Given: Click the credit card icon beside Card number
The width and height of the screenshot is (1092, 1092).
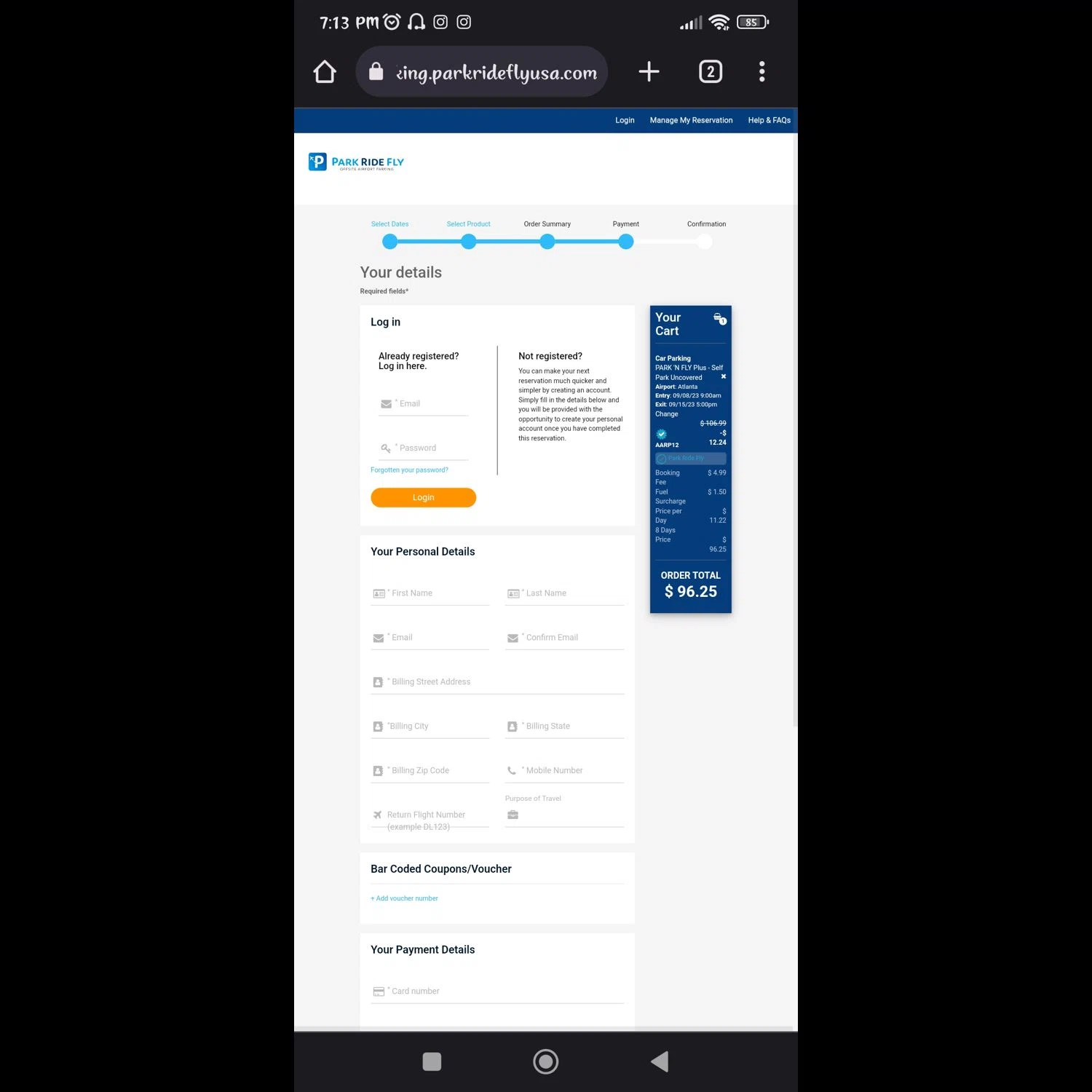Looking at the screenshot, I should click(379, 992).
